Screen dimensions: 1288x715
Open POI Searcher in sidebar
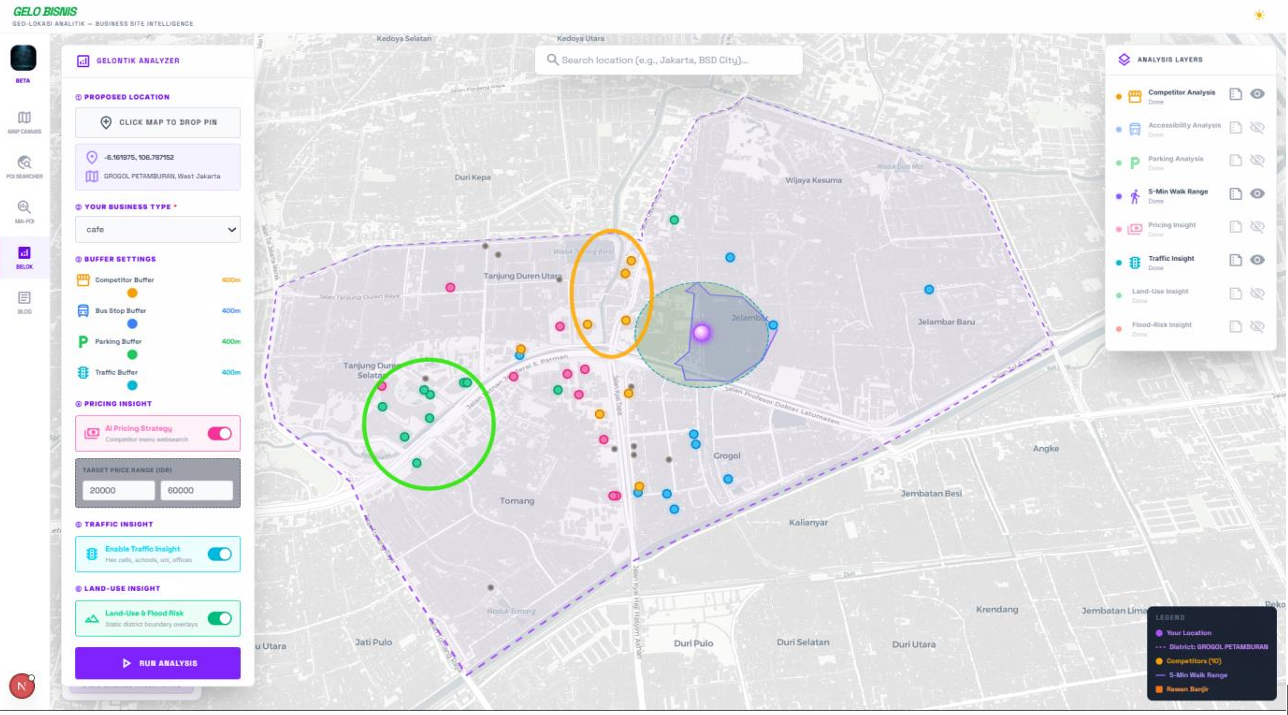pos(24,167)
